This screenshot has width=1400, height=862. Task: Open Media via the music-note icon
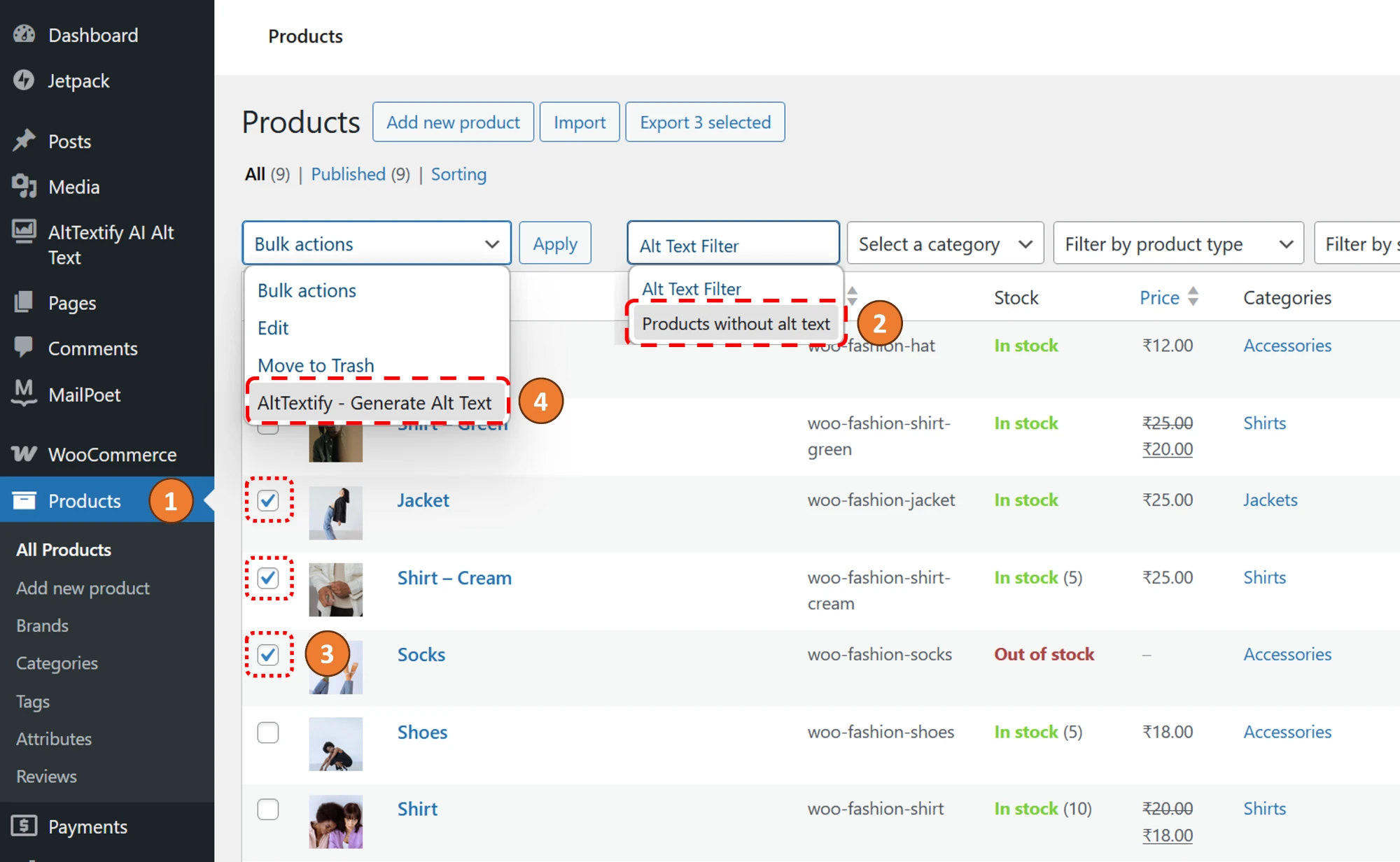(x=25, y=186)
